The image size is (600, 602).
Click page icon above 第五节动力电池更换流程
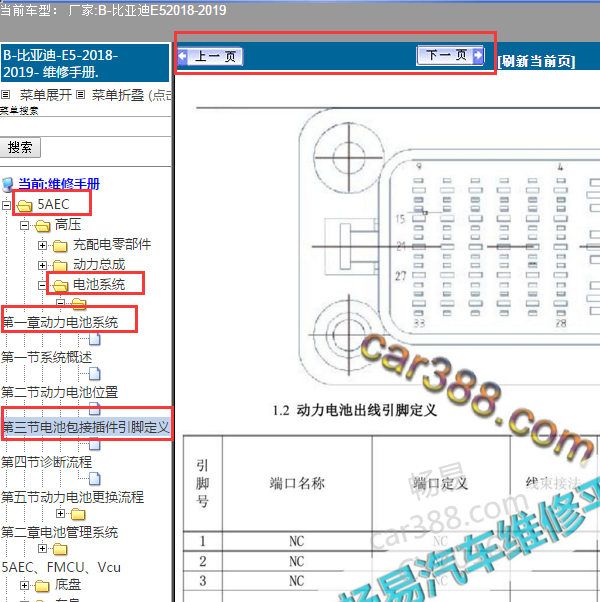[x=95, y=479]
